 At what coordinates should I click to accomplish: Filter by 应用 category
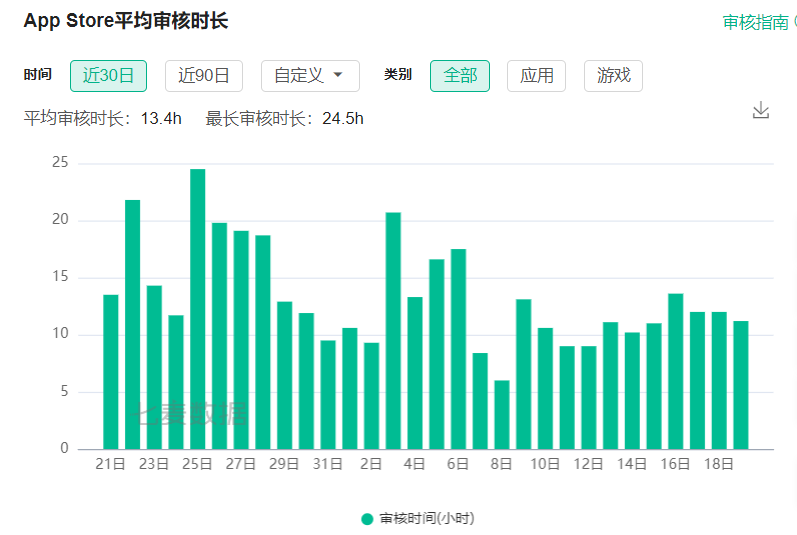point(537,76)
